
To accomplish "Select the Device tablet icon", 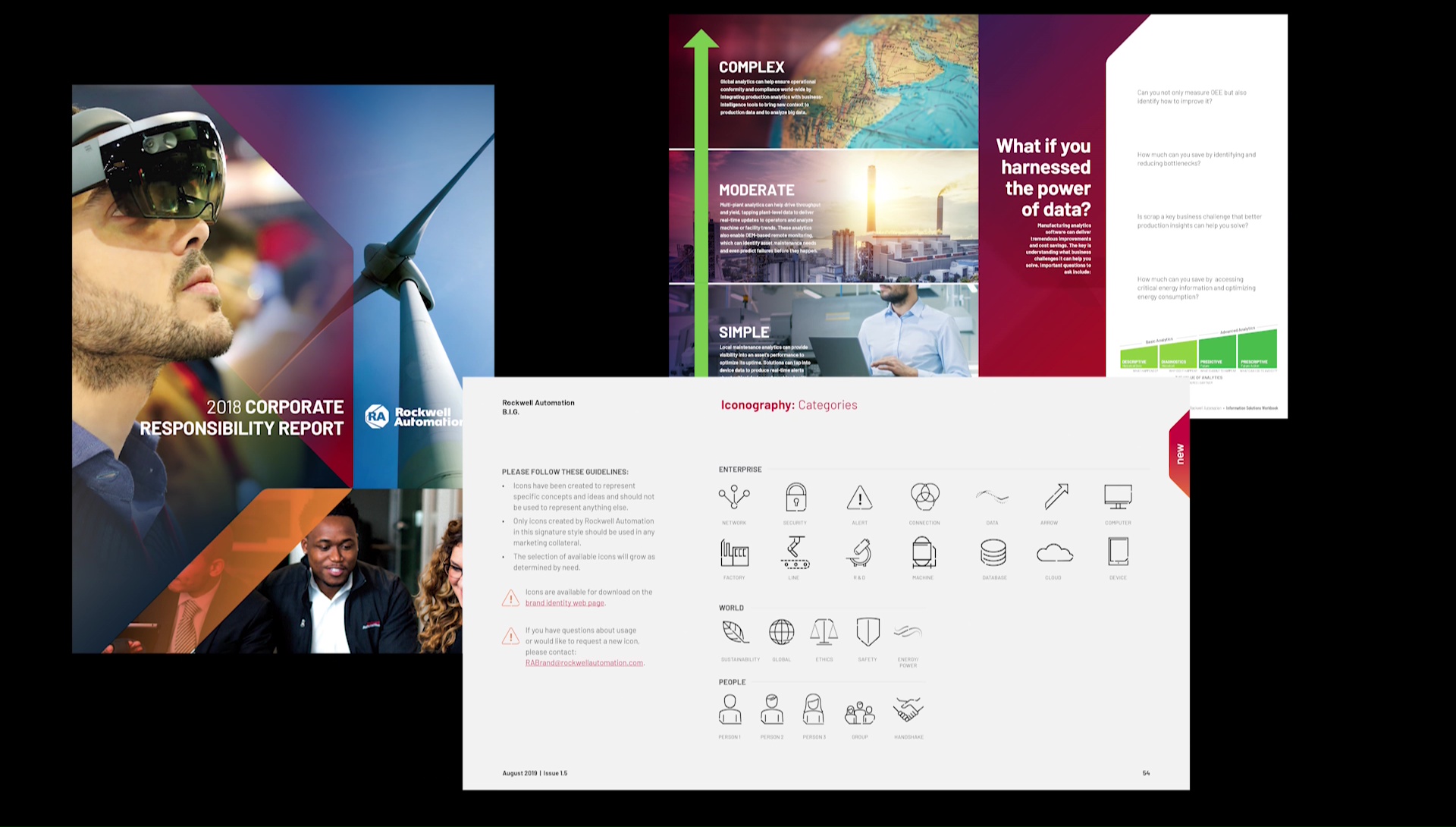I will [x=1118, y=552].
